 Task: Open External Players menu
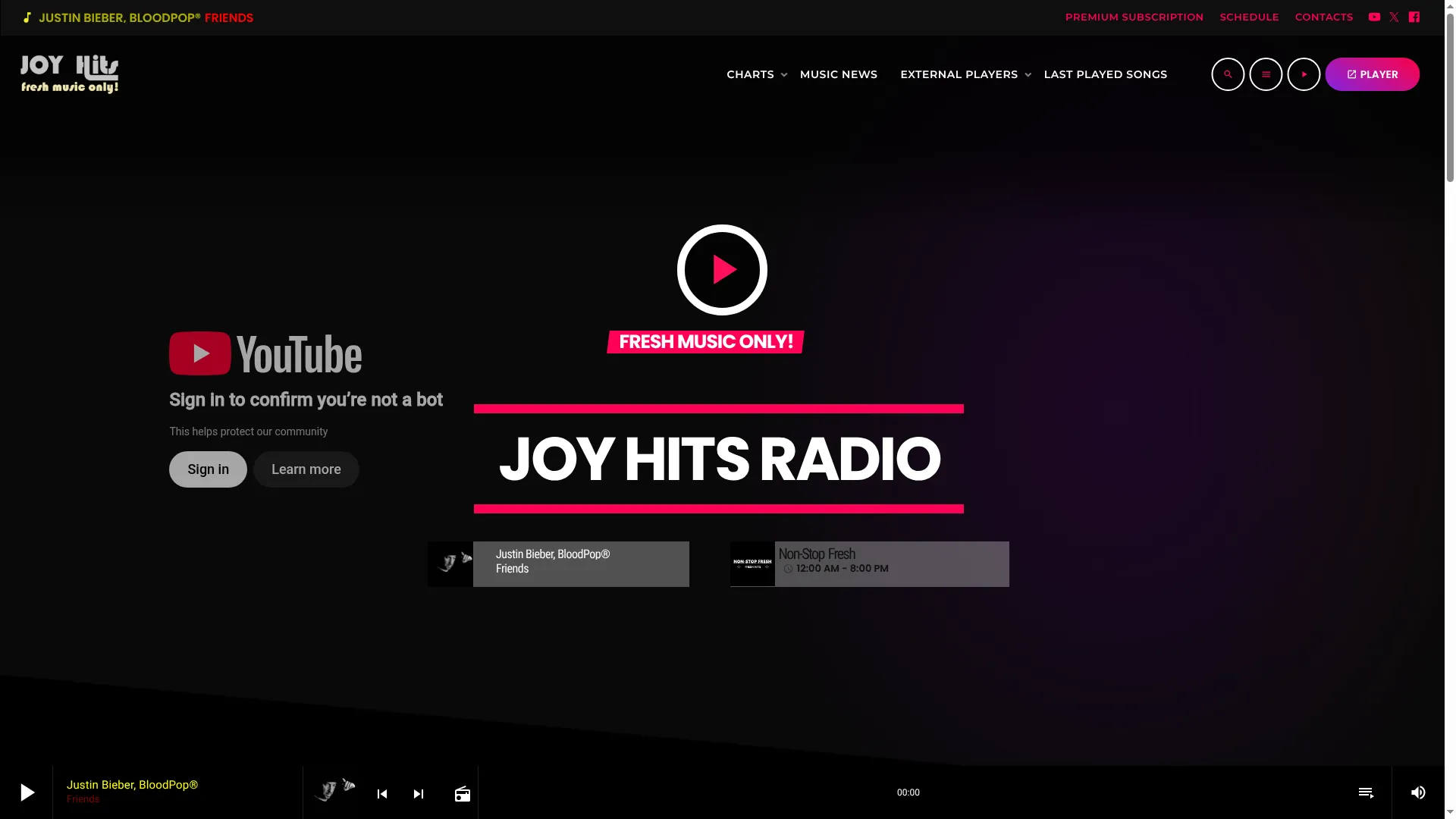tap(959, 74)
